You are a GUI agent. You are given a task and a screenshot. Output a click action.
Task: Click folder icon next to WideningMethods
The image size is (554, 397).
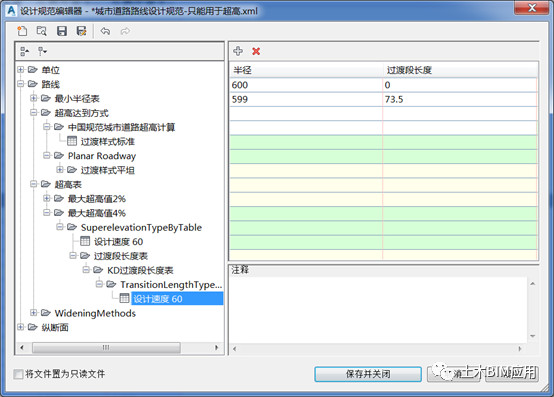(46, 313)
